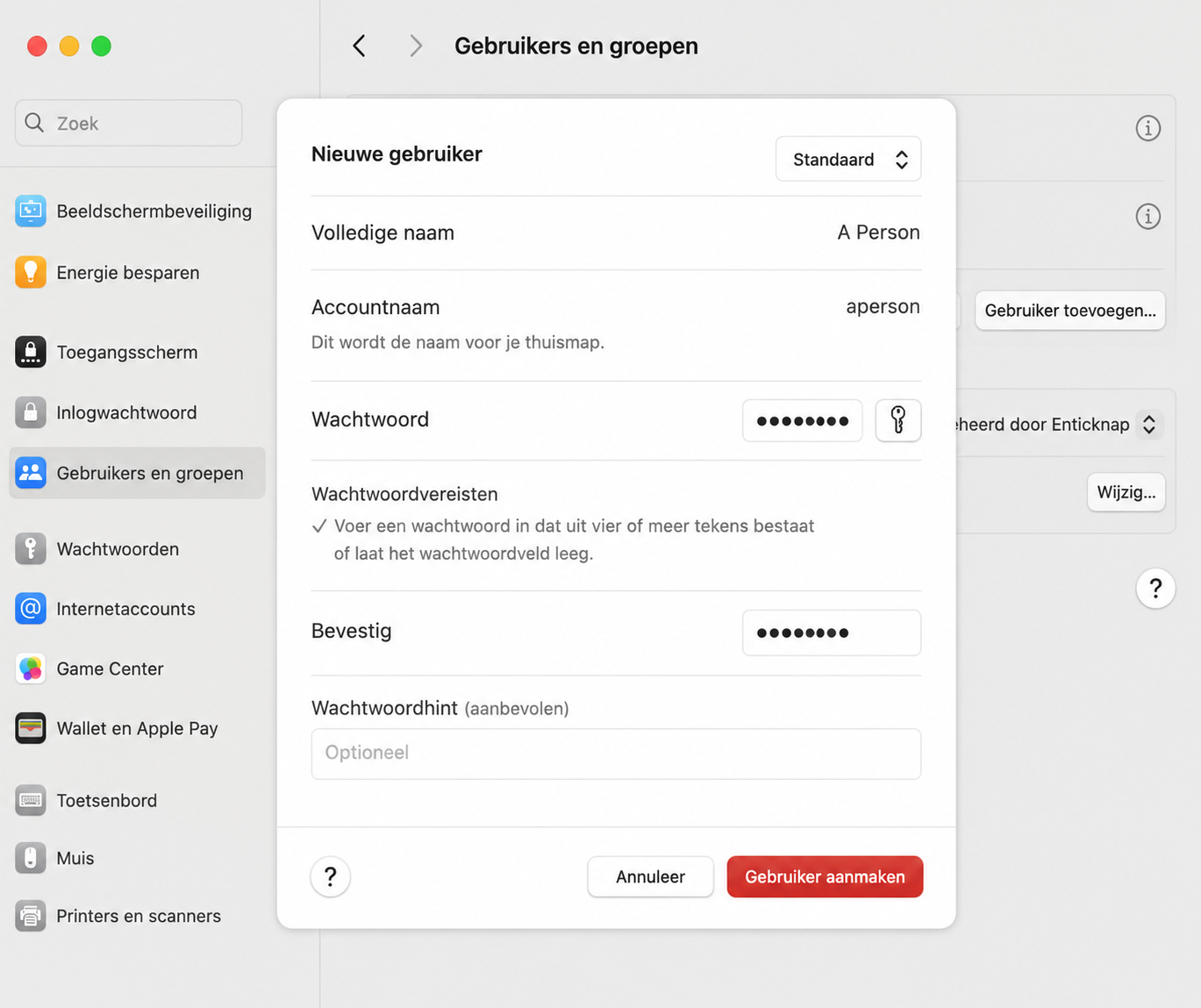The height and width of the screenshot is (1008, 1201).
Task: Click the Wachtwoord password field
Action: [x=803, y=420]
